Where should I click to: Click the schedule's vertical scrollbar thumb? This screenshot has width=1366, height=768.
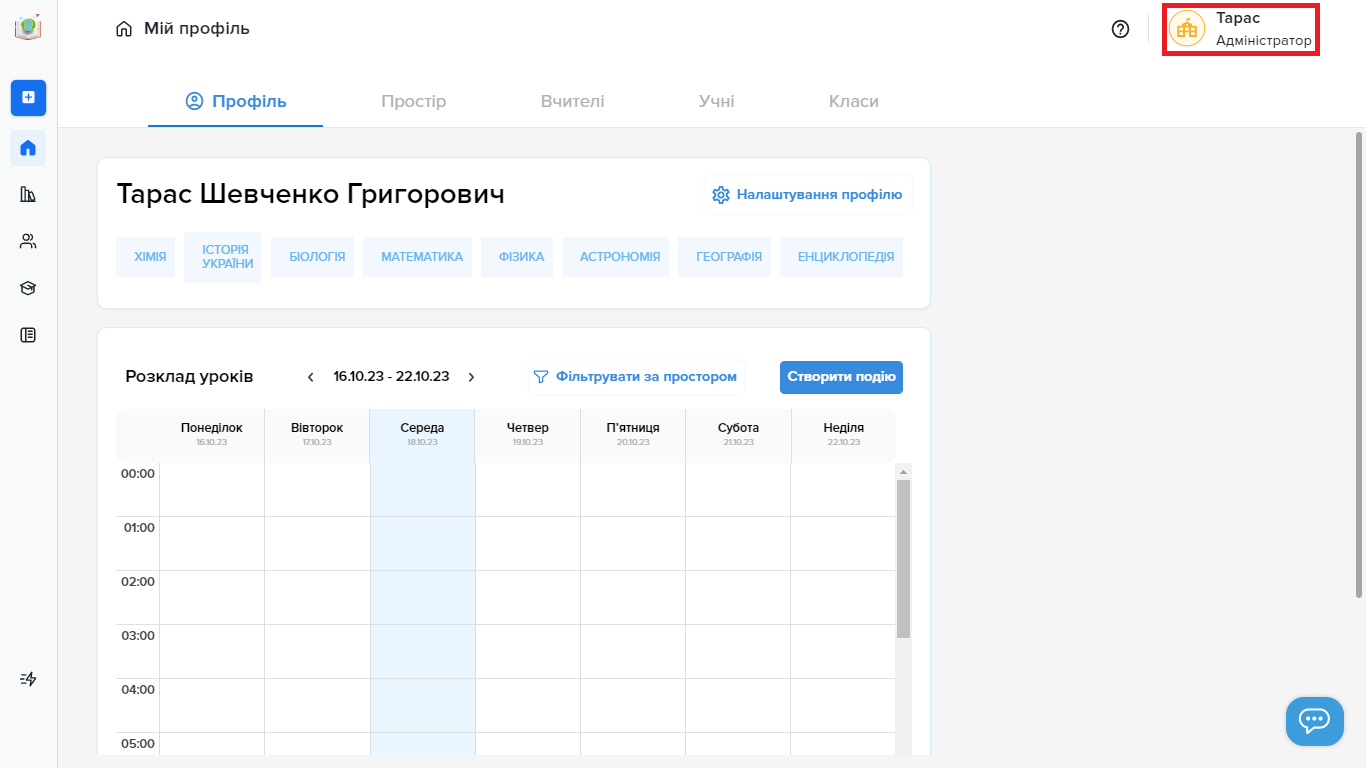point(903,558)
